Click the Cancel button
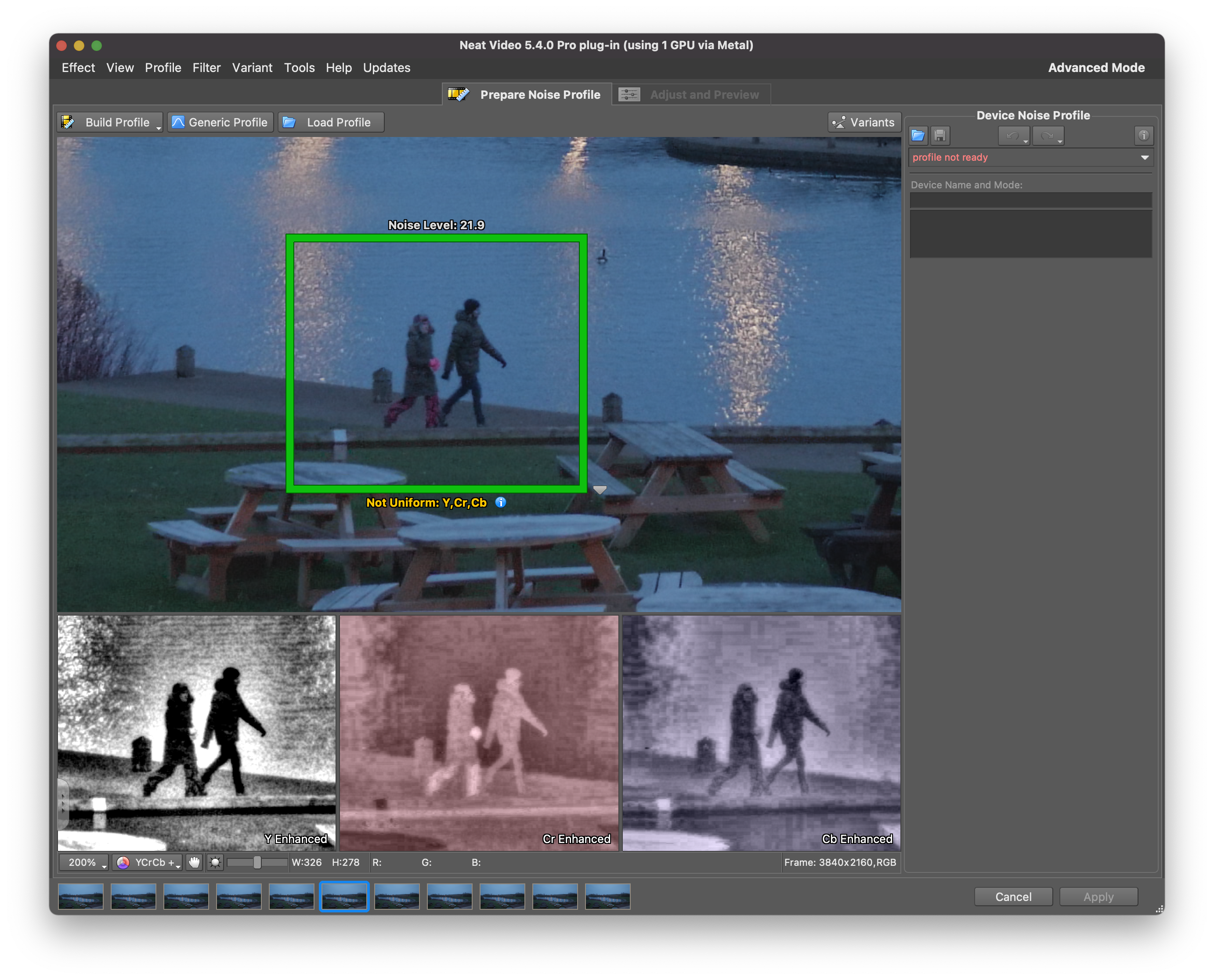 pos(1013,897)
